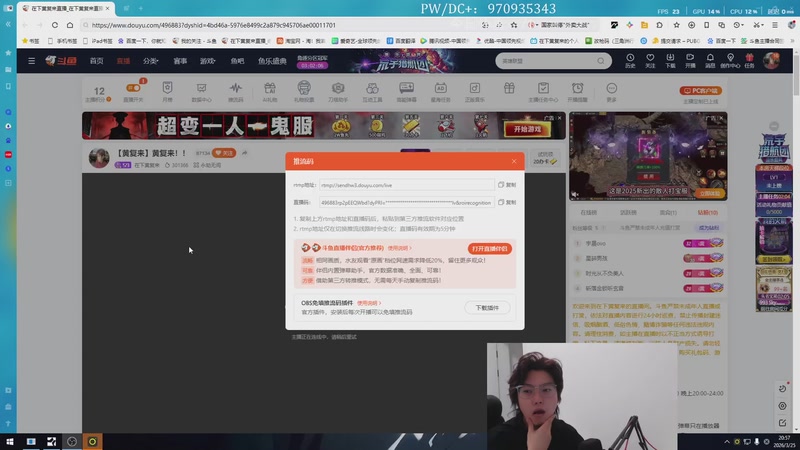Screen dimensions: 800x450
Task: Open the Windows Start menu
Action: click(10, 442)
